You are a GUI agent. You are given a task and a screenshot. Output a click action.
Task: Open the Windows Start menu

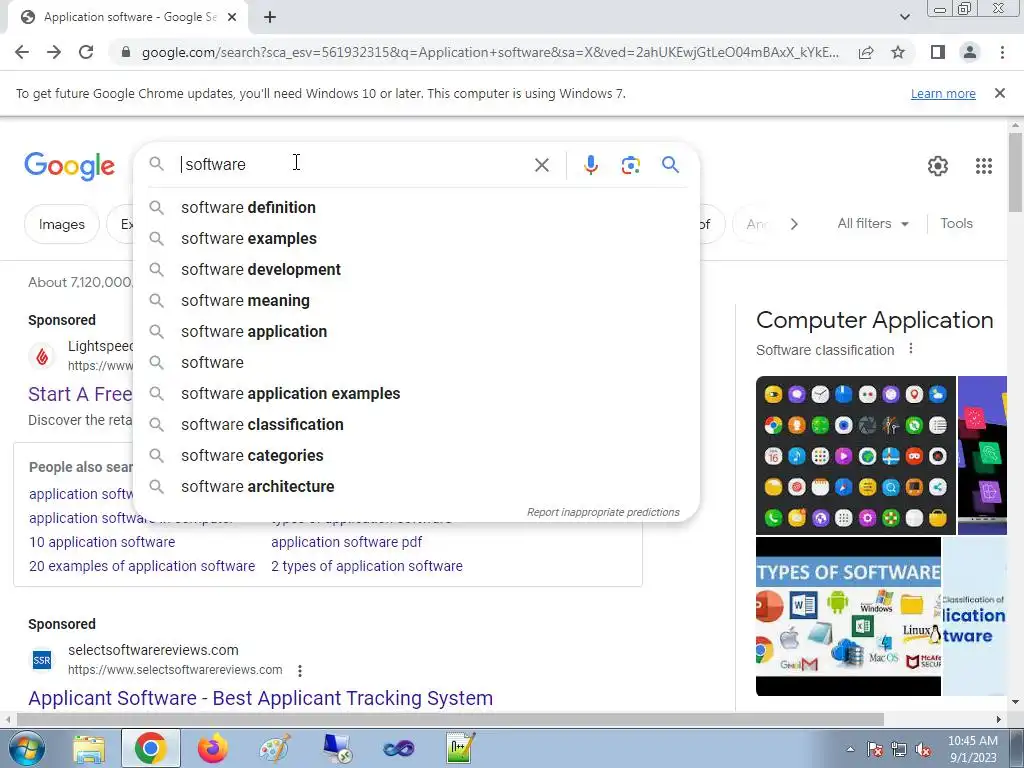pyautogui.click(x=27, y=748)
